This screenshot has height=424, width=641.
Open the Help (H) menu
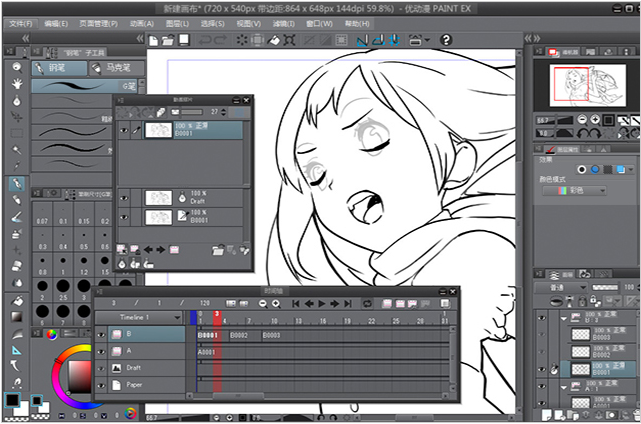point(356,23)
